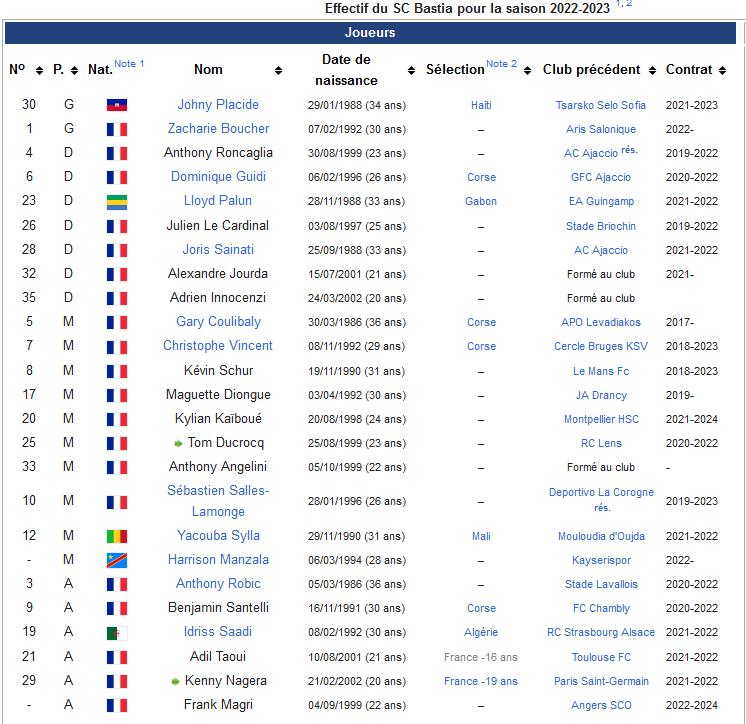This screenshot has height=724, width=746.
Task: Sort by Date de naissance column arrows
Action: (x=412, y=70)
